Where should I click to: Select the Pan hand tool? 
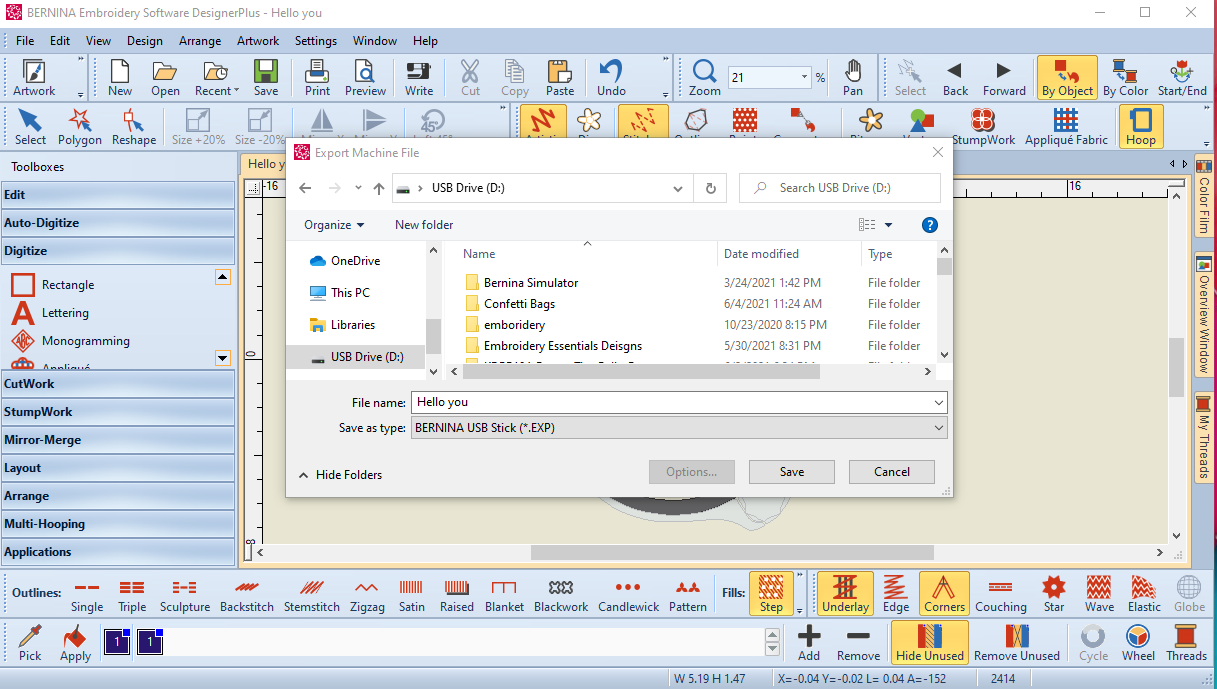(x=852, y=77)
